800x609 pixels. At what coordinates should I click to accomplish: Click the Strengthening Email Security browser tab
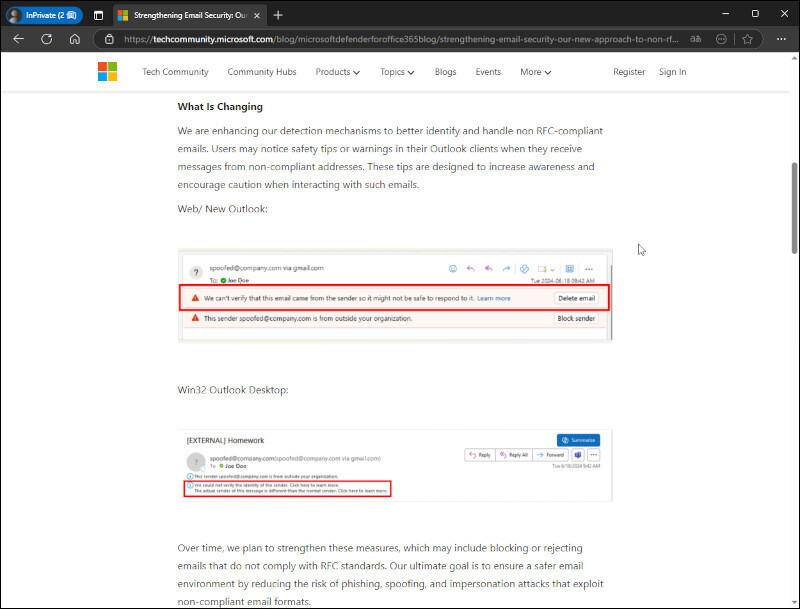tap(188, 15)
